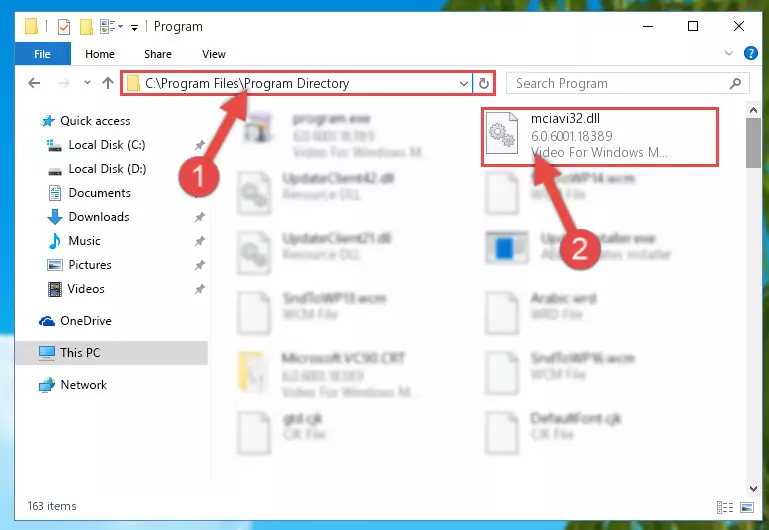Open Downloads in the navigation pane
Viewport: 769px width, 530px height.
point(99,217)
